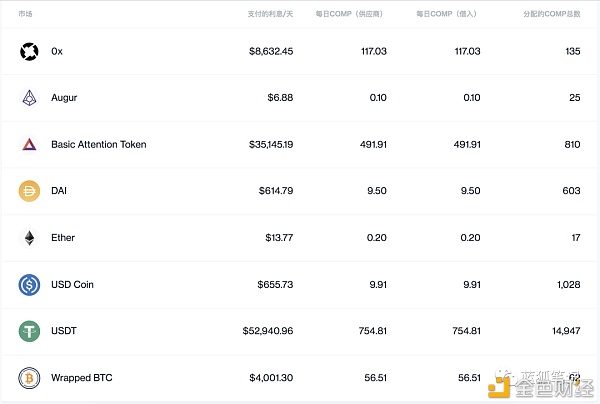Select 0x borrower COMP value 117.03

pyautogui.click(x=468, y=51)
